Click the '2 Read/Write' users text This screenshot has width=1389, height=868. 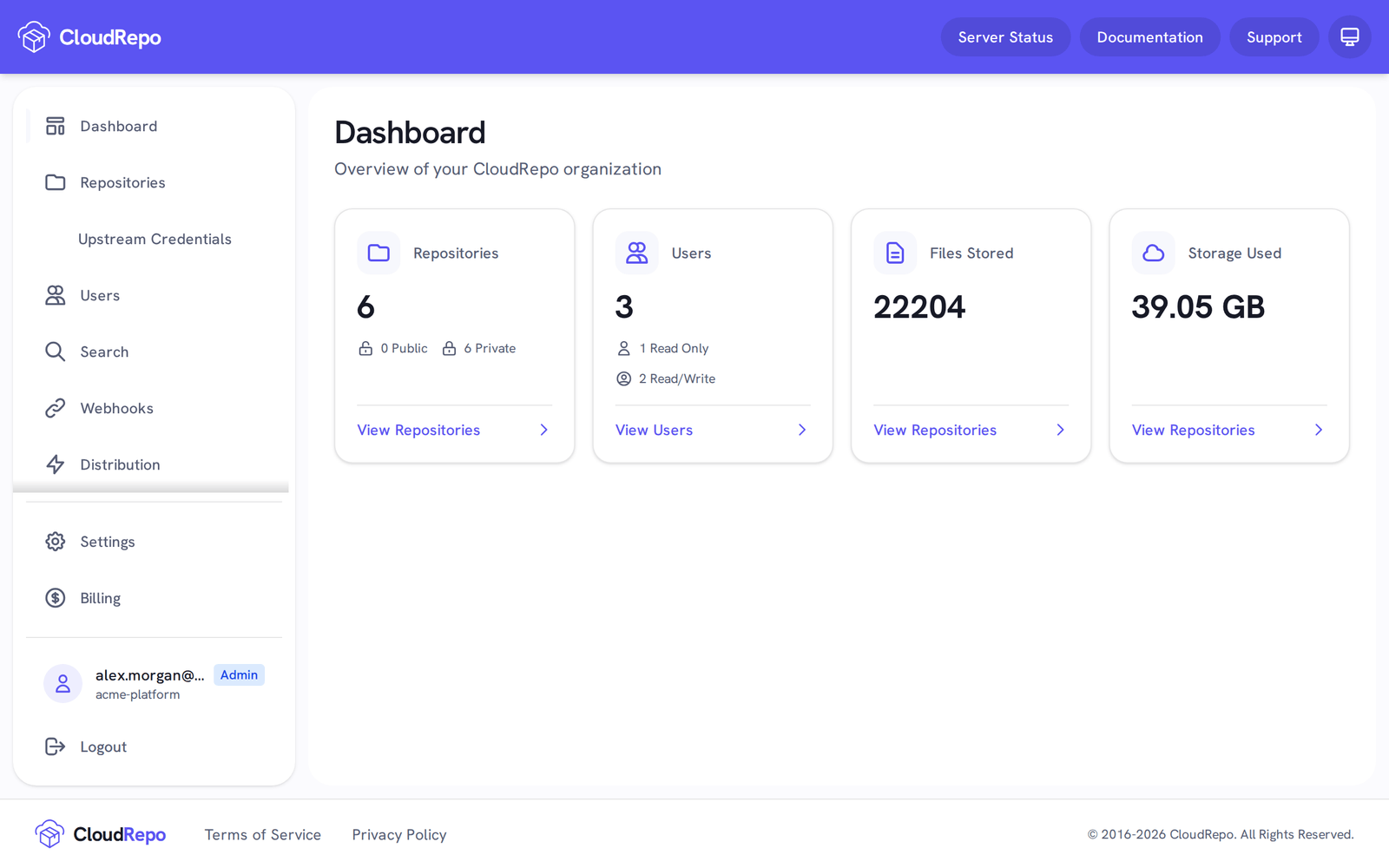[x=677, y=378]
